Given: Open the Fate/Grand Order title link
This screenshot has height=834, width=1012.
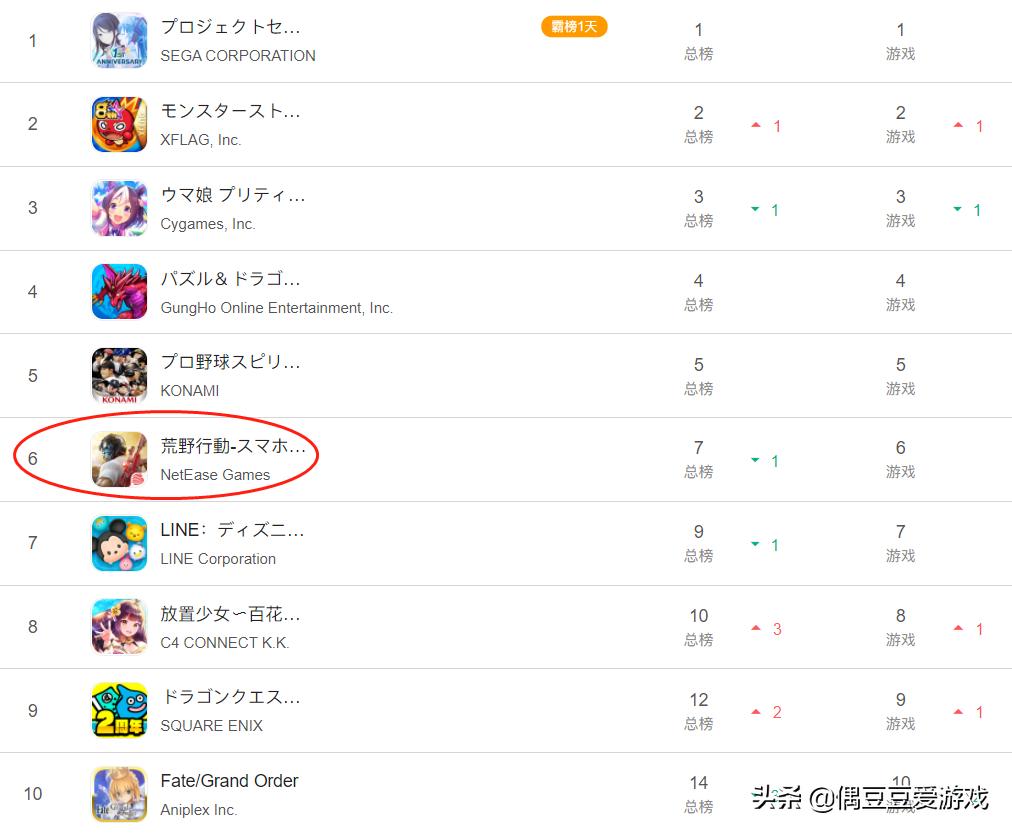Looking at the screenshot, I should 229,781.
